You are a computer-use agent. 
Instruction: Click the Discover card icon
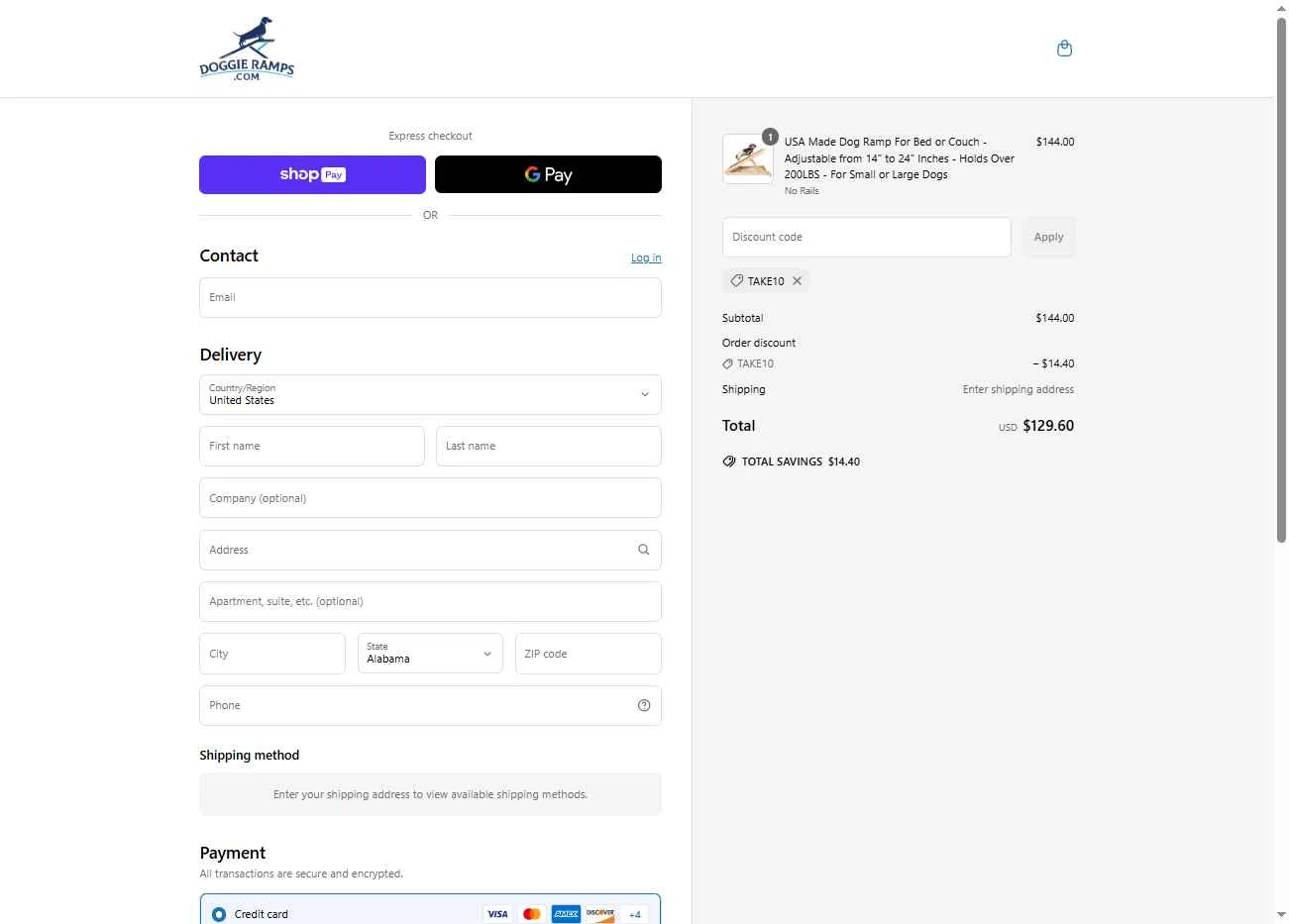(x=600, y=914)
